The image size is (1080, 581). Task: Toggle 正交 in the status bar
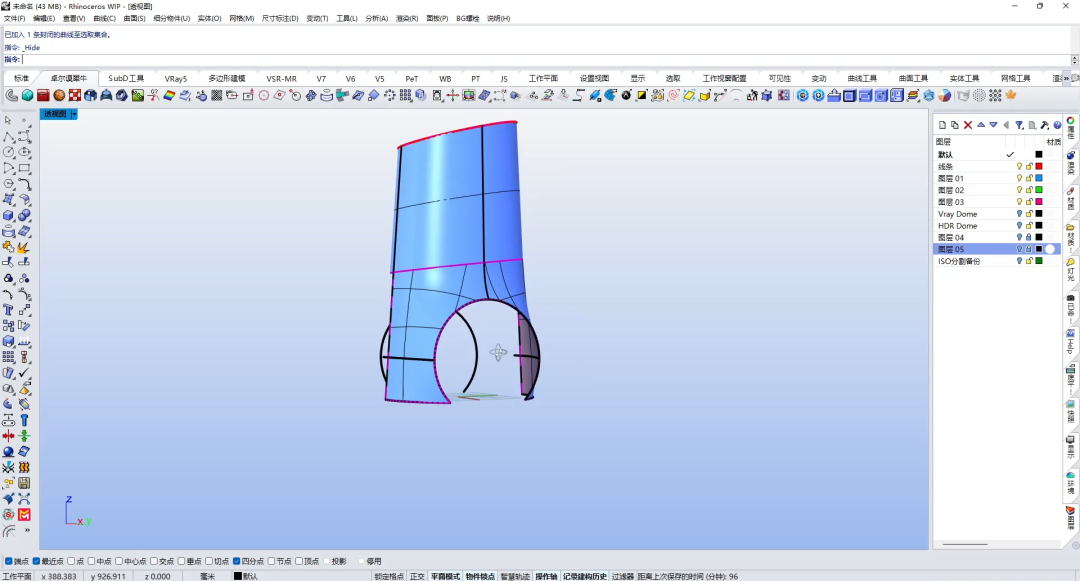[417, 576]
